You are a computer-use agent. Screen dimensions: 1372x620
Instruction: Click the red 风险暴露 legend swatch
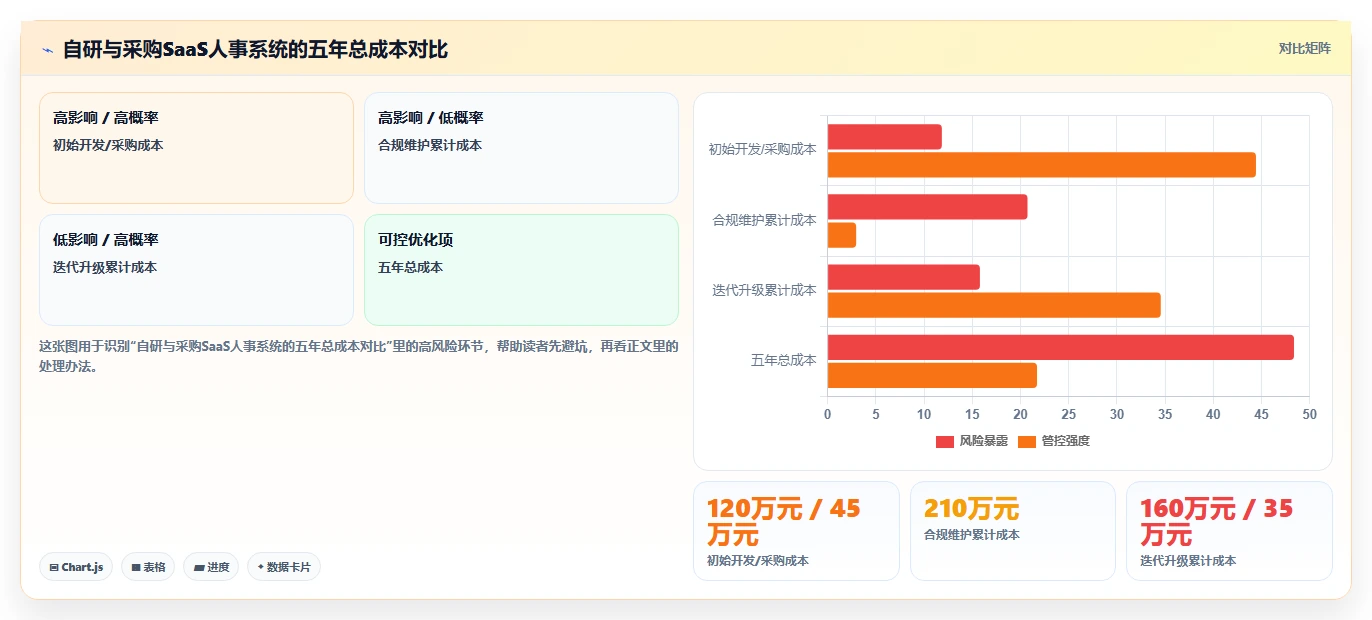click(945, 441)
